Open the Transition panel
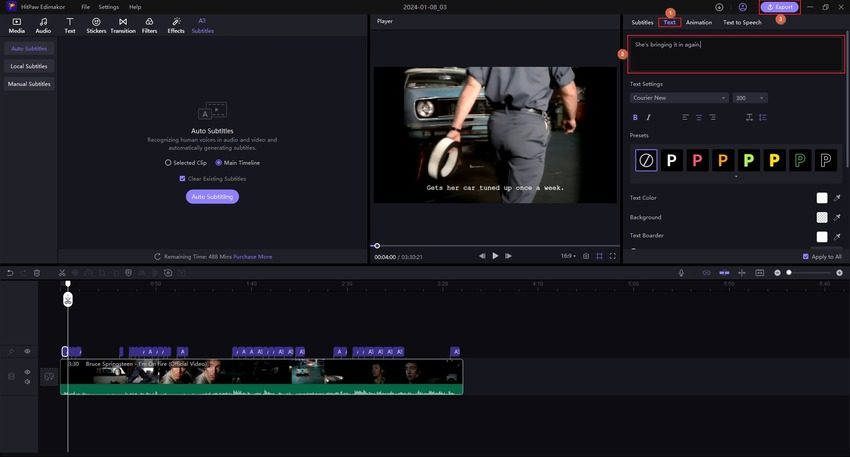850x457 pixels. tap(123, 25)
